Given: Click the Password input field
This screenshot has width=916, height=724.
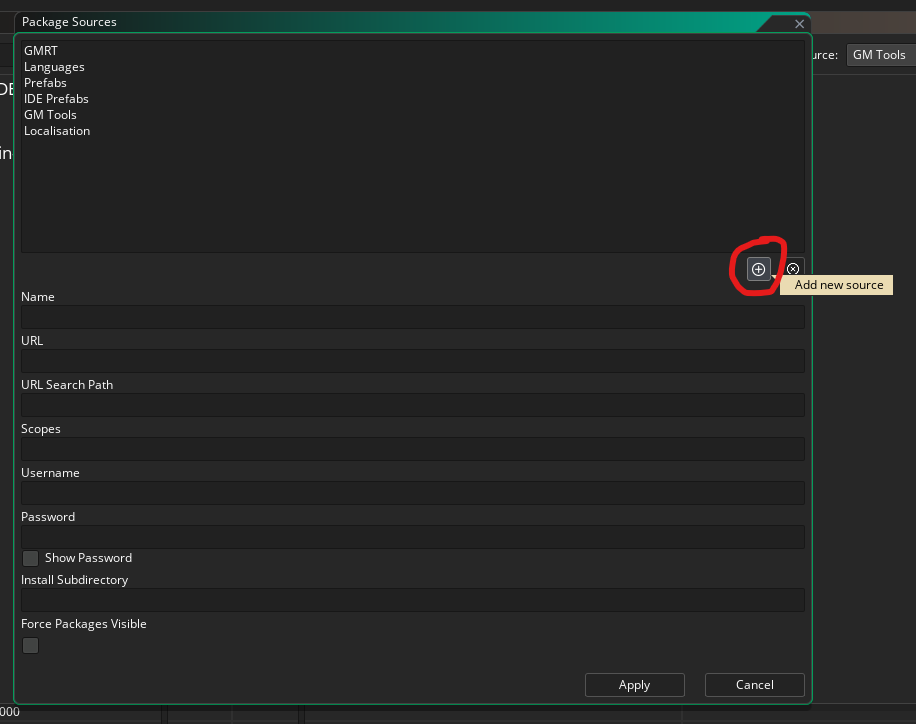Looking at the screenshot, I should [412, 537].
